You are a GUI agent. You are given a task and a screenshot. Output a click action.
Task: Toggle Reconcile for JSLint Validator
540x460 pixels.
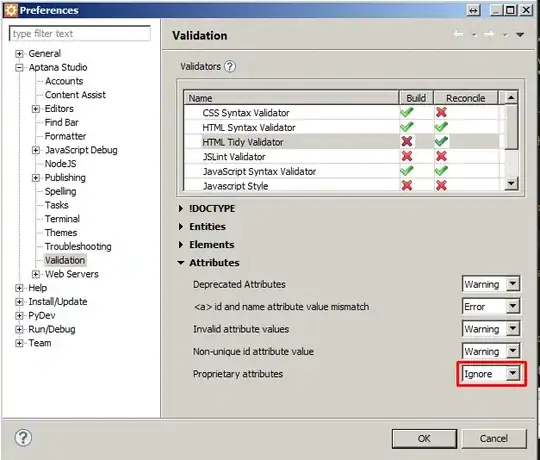(441, 156)
